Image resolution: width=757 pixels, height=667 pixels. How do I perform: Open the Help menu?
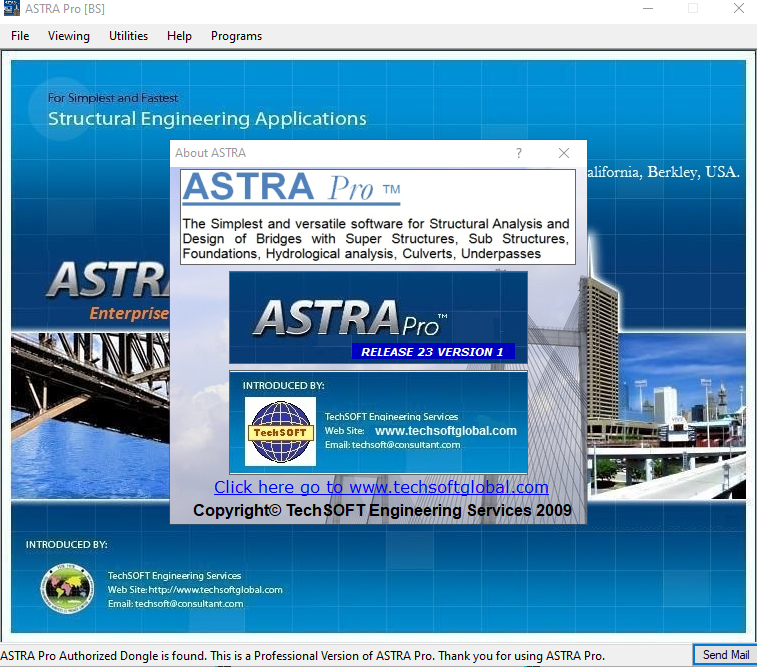179,36
